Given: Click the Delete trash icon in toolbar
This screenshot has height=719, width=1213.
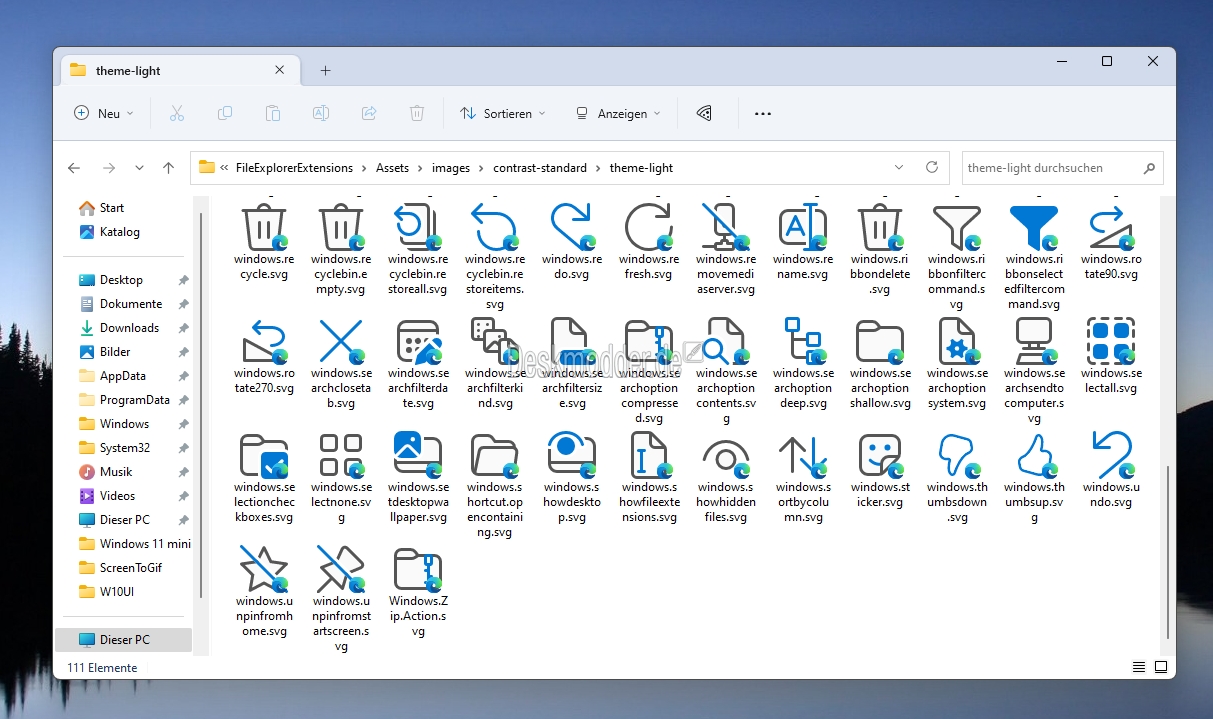Looking at the screenshot, I should (417, 114).
